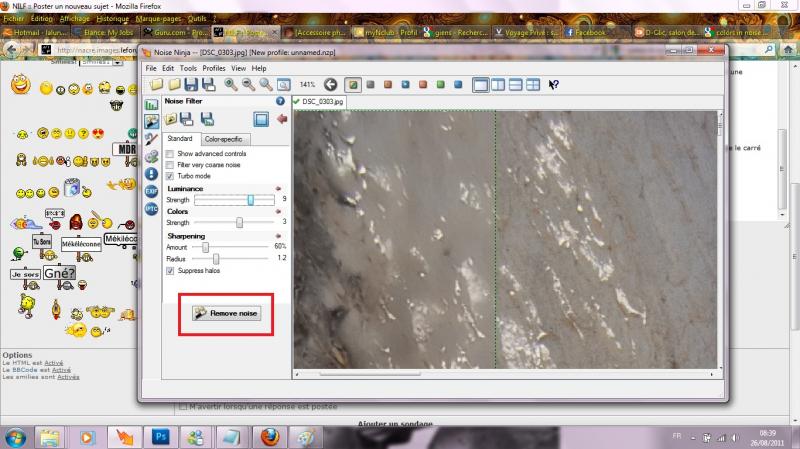Viewport: 800px width, 449px height.
Task: Select the blue square icon after the first orange one
Action: [x=406, y=85]
